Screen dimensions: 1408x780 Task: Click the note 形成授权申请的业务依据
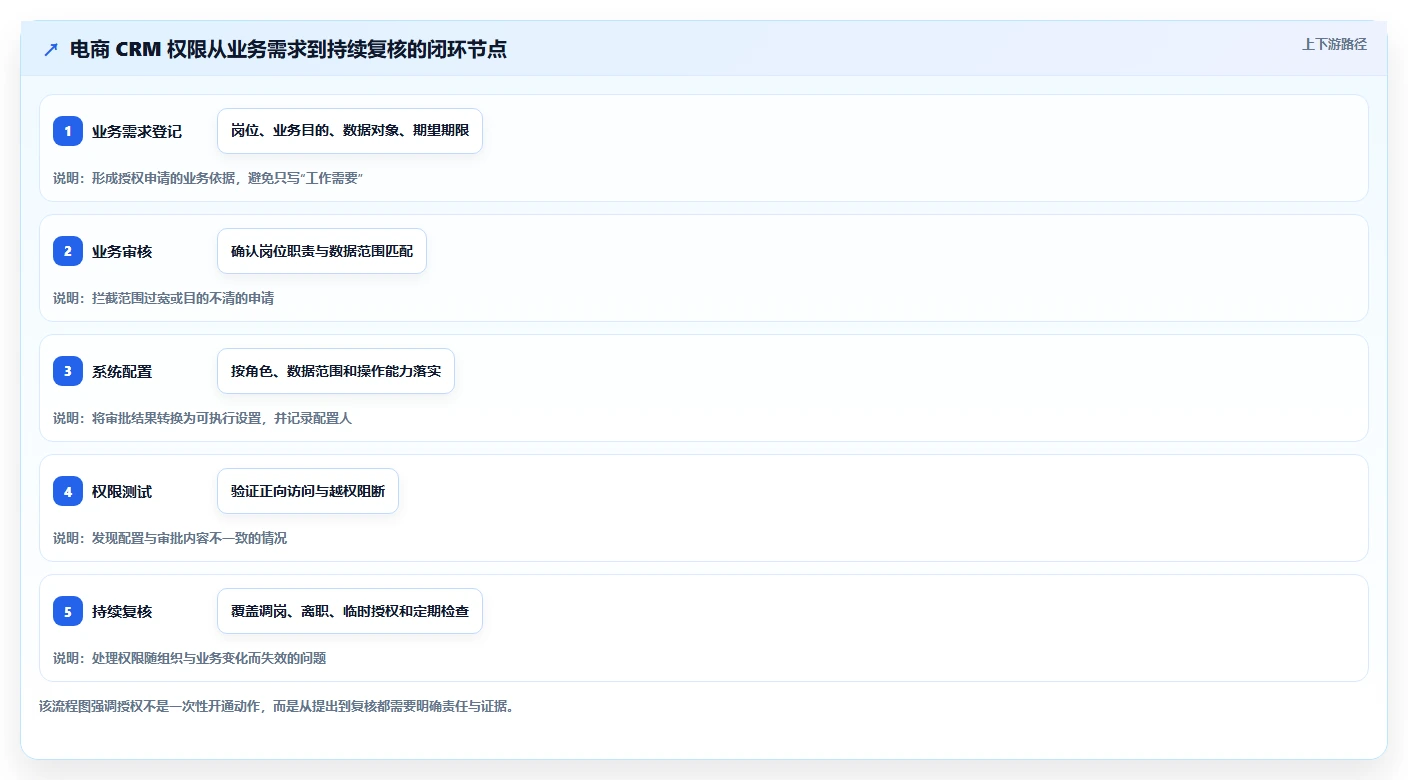pos(208,178)
